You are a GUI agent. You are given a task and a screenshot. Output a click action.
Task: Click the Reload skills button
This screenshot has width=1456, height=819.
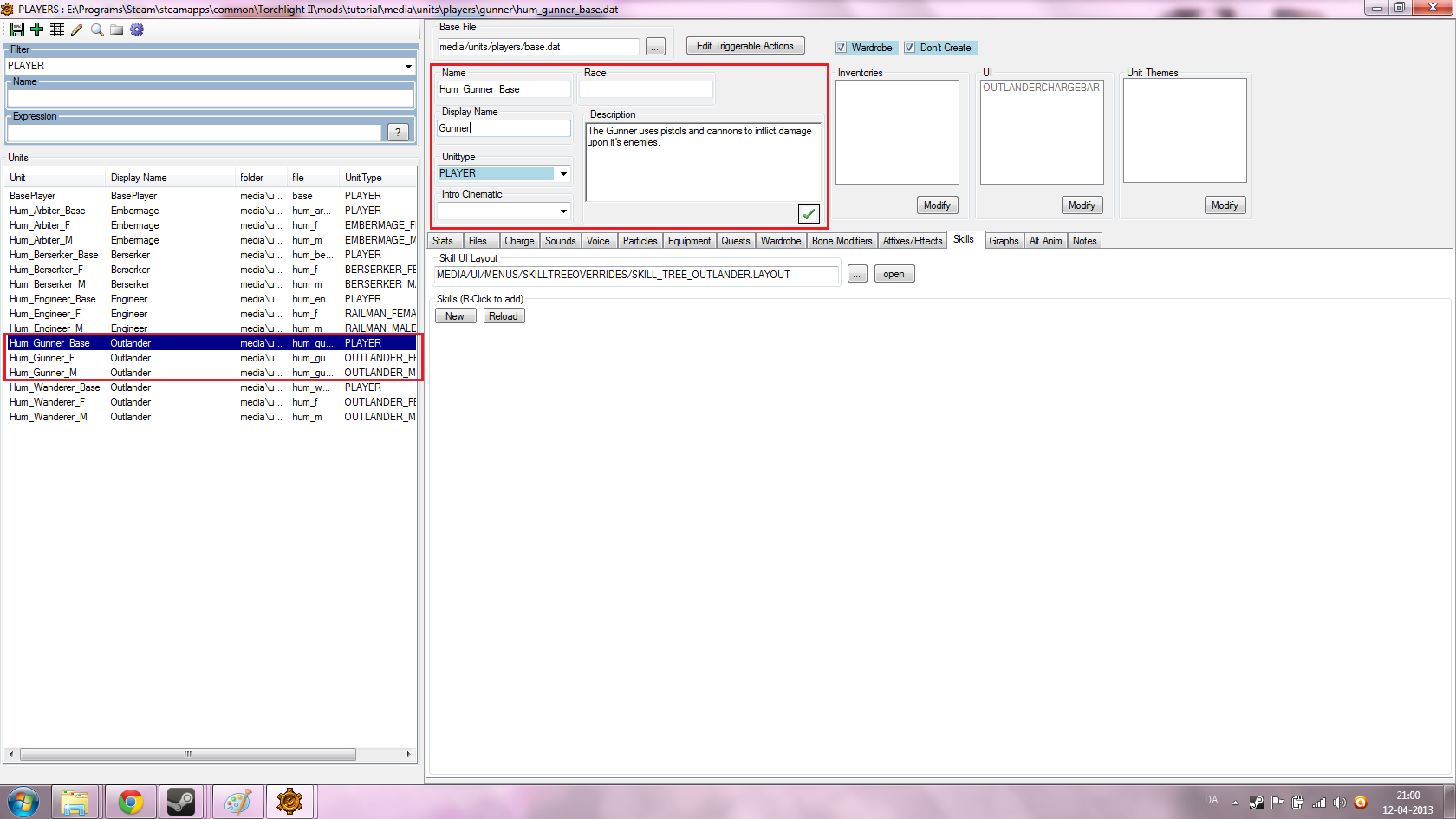(x=504, y=316)
